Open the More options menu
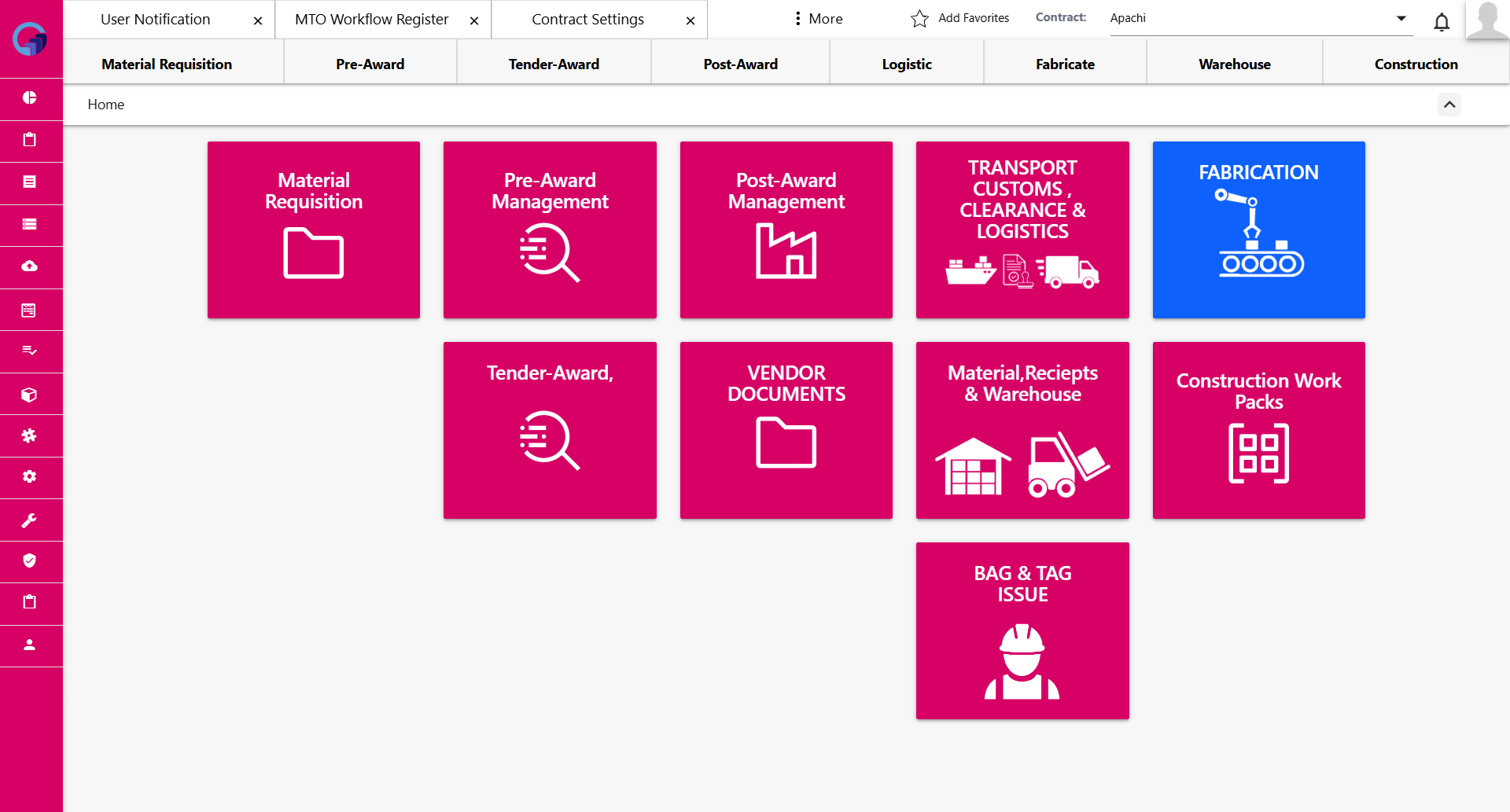Image resolution: width=1510 pixels, height=812 pixels. pos(818,19)
